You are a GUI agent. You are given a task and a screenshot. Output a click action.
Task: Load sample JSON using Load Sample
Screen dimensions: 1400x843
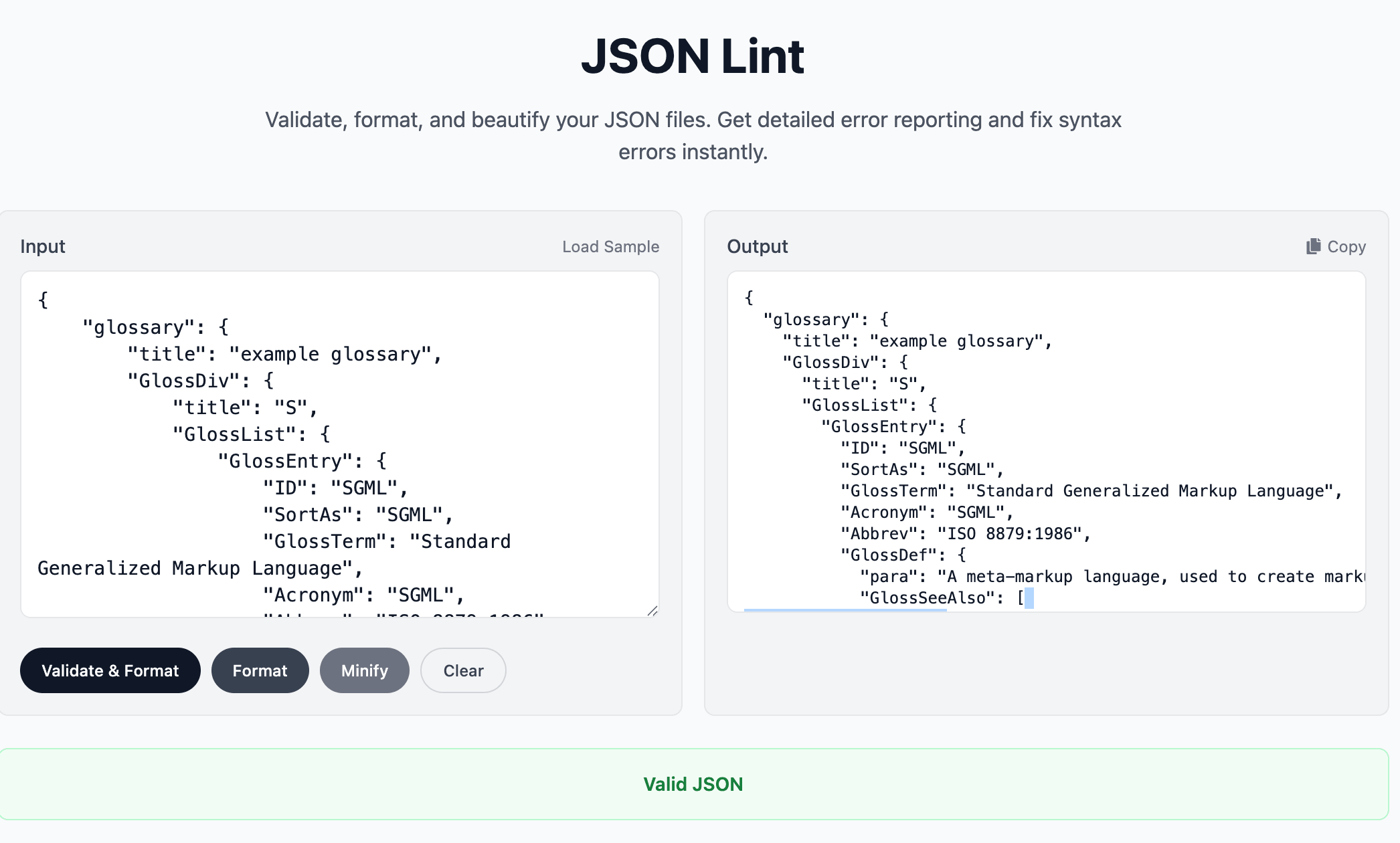coord(610,246)
